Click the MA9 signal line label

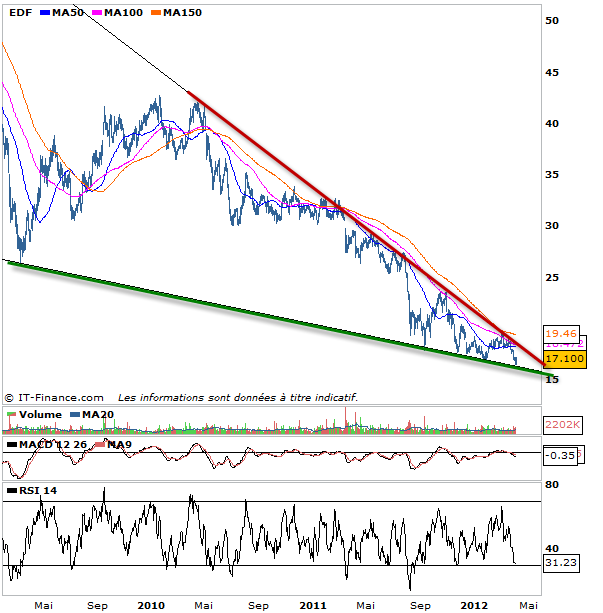(119, 444)
